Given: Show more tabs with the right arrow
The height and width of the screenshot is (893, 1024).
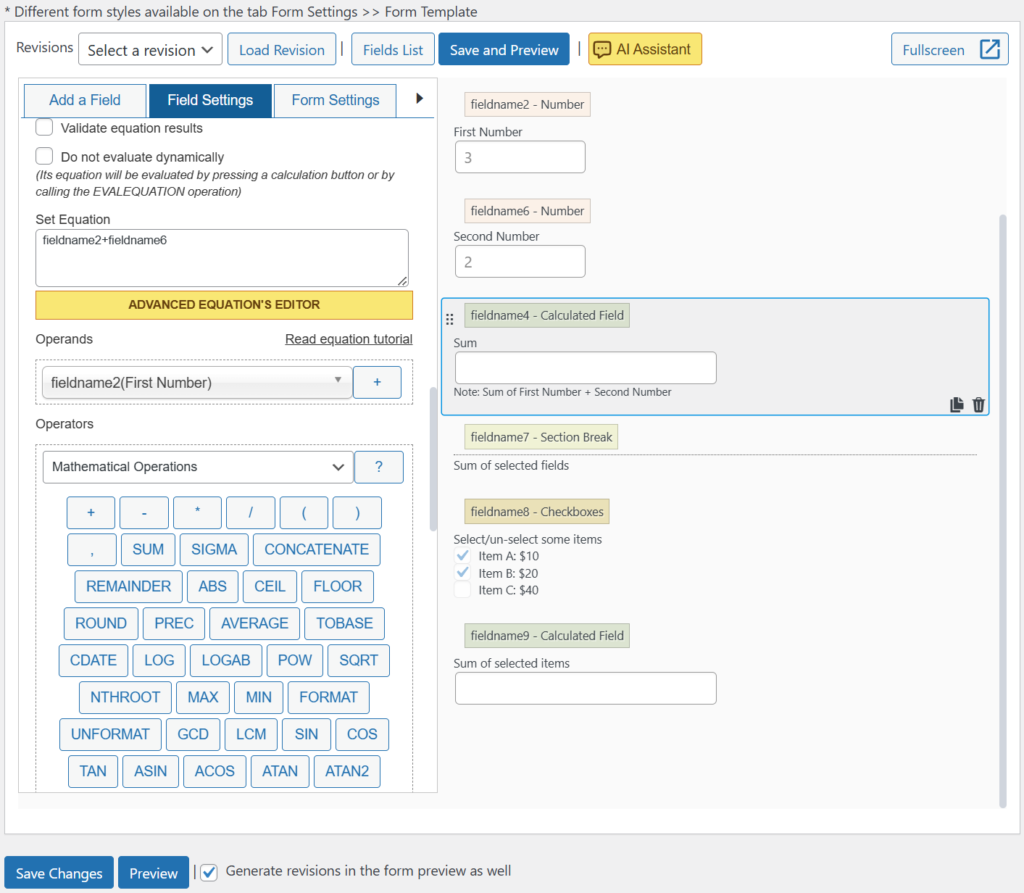Looking at the screenshot, I should pyautogui.click(x=419, y=99).
